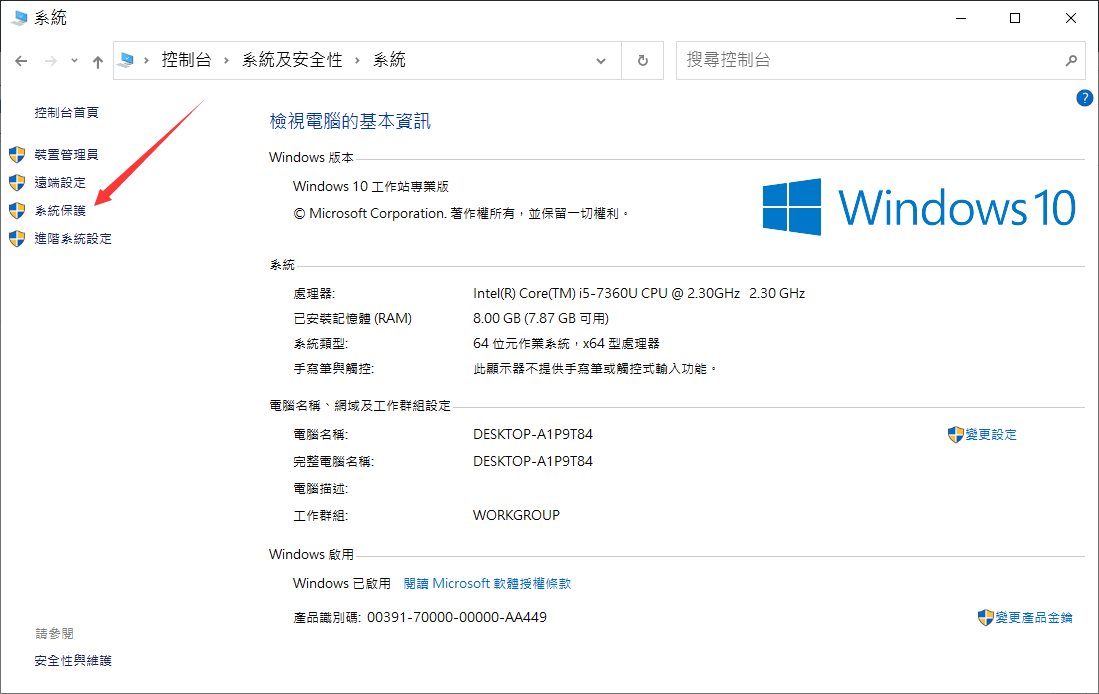1099x694 pixels.
Task: Refresh the control panel page
Action: (643, 61)
